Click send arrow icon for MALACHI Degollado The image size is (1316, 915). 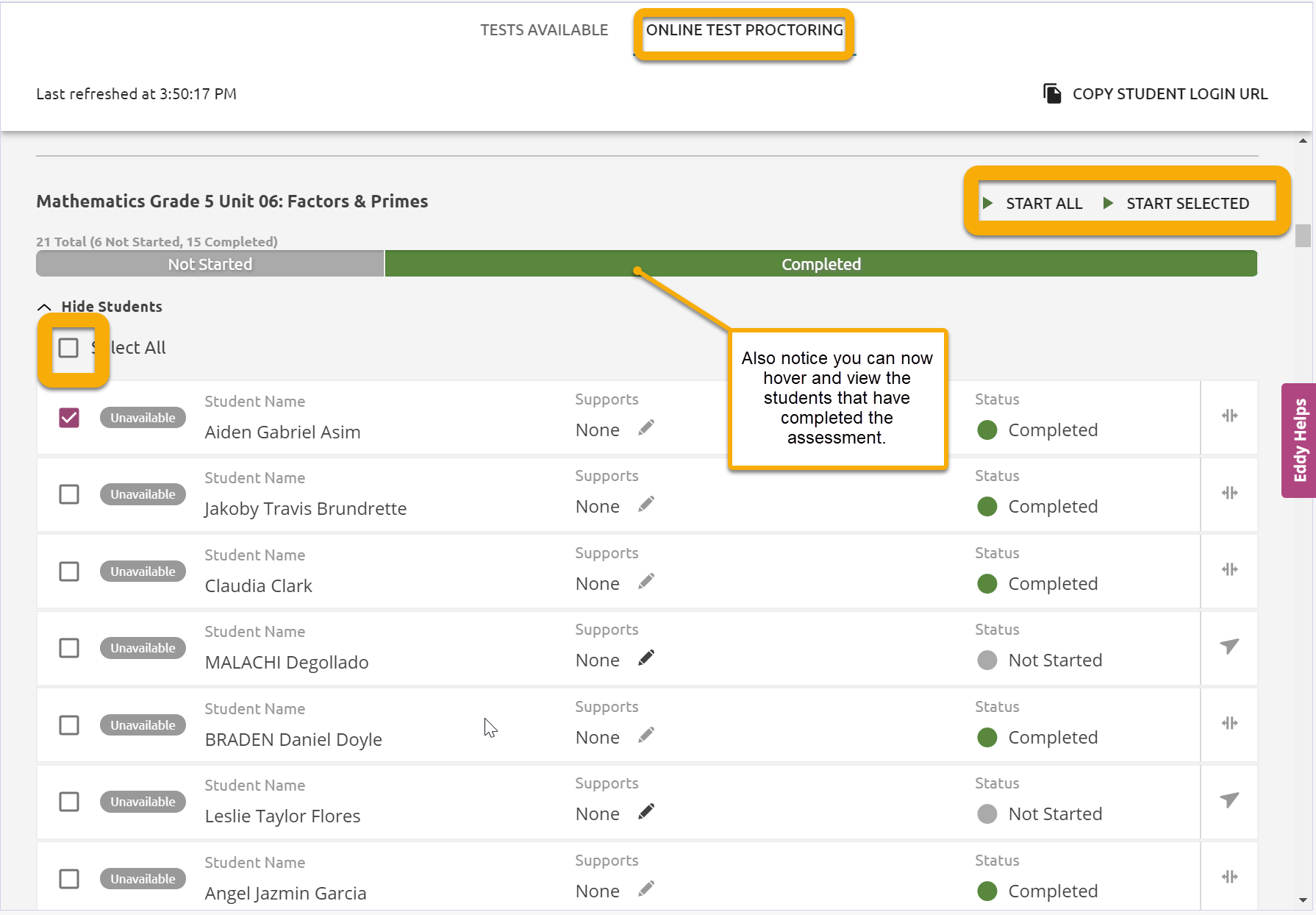click(1230, 646)
